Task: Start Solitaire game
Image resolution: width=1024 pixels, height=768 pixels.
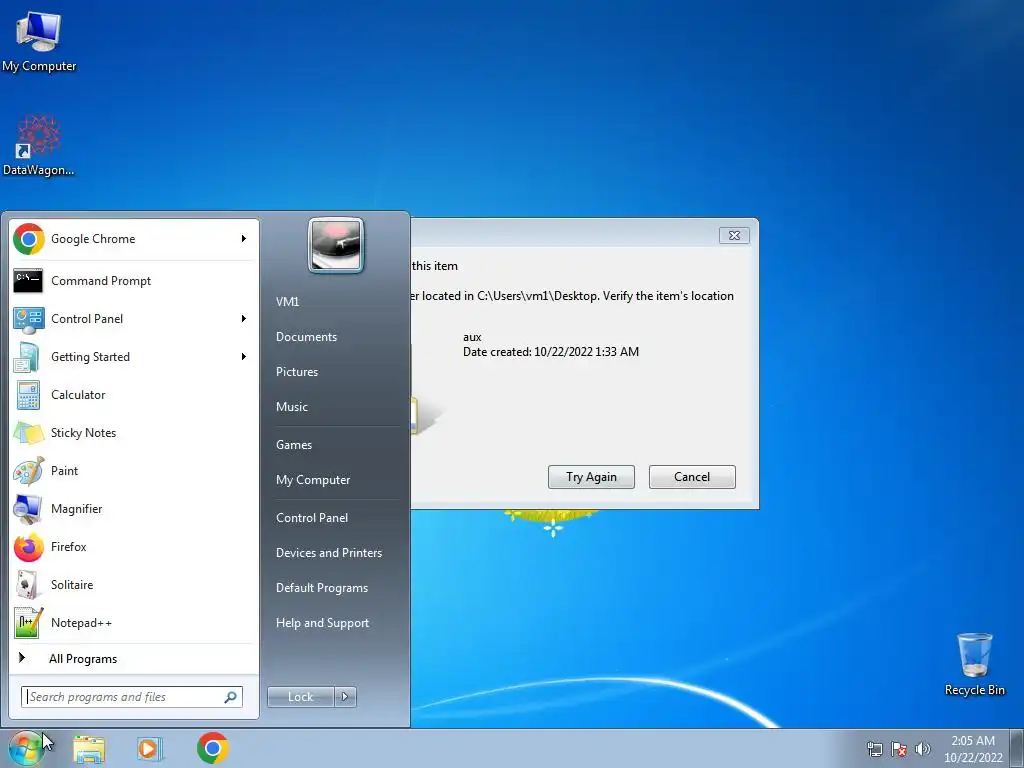Action: point(133,584)
